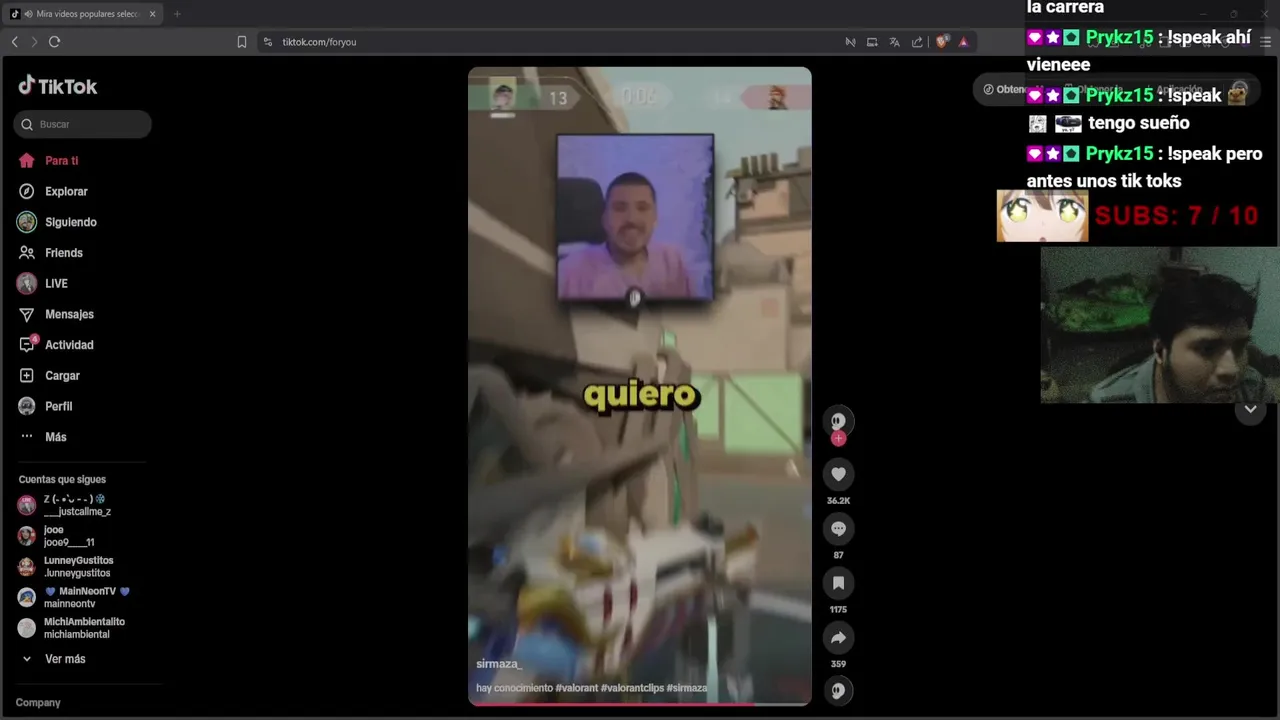Click the #valorantclips hashtag in caption

coord(632,688)
